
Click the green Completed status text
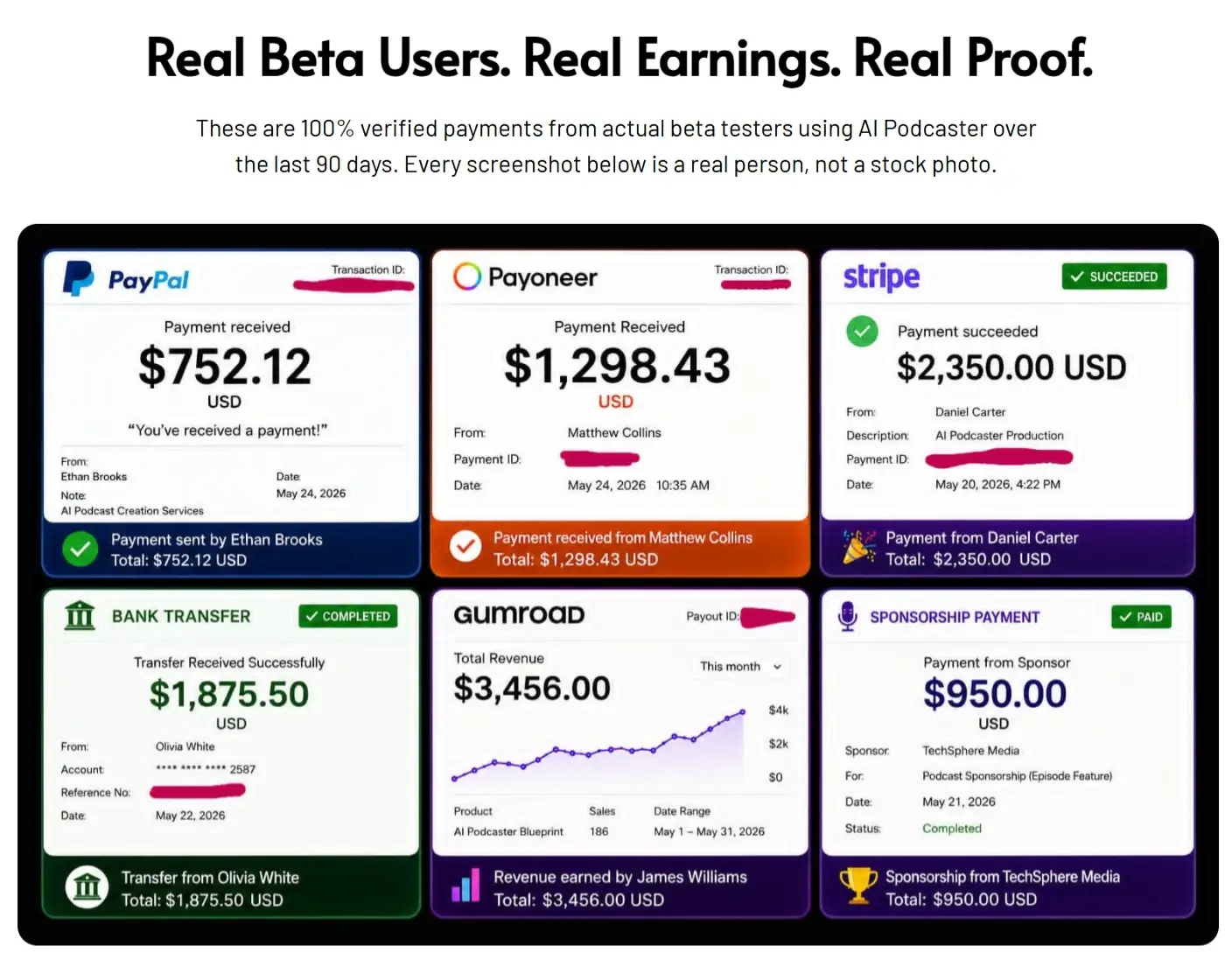tap(952, 828)
